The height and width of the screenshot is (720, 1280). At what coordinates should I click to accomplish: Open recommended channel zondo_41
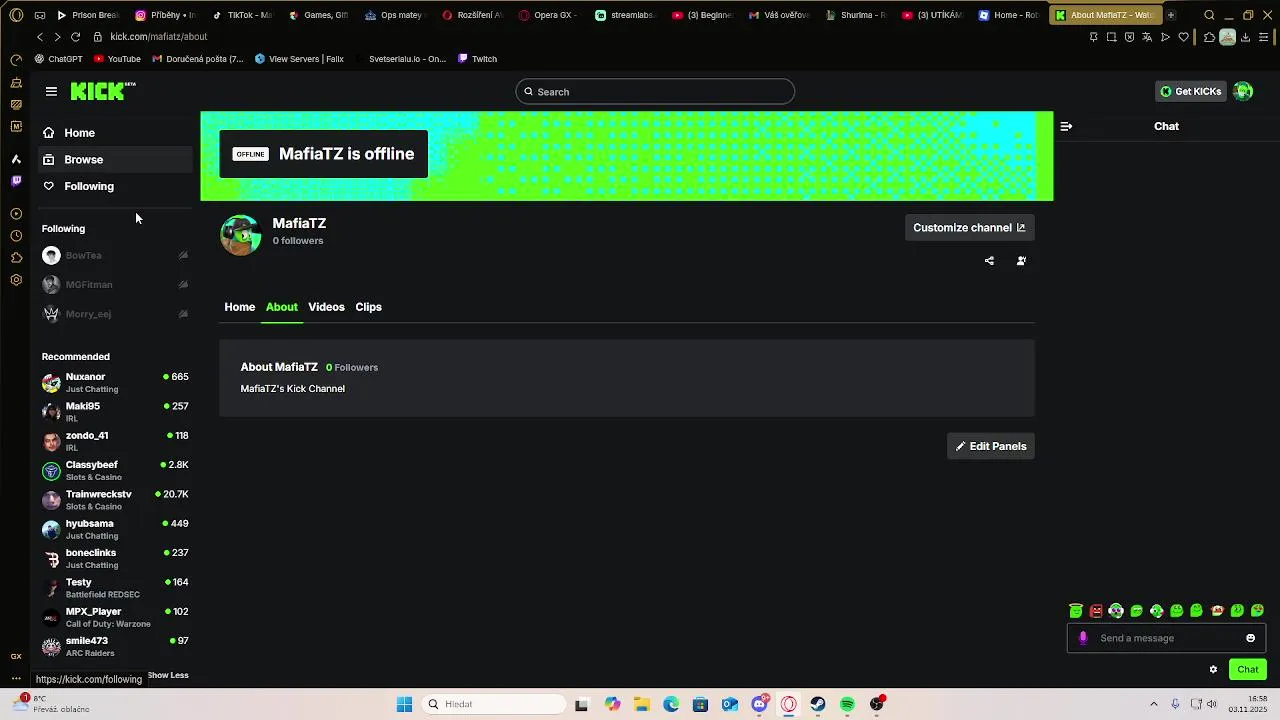click(x=115, y=441)
